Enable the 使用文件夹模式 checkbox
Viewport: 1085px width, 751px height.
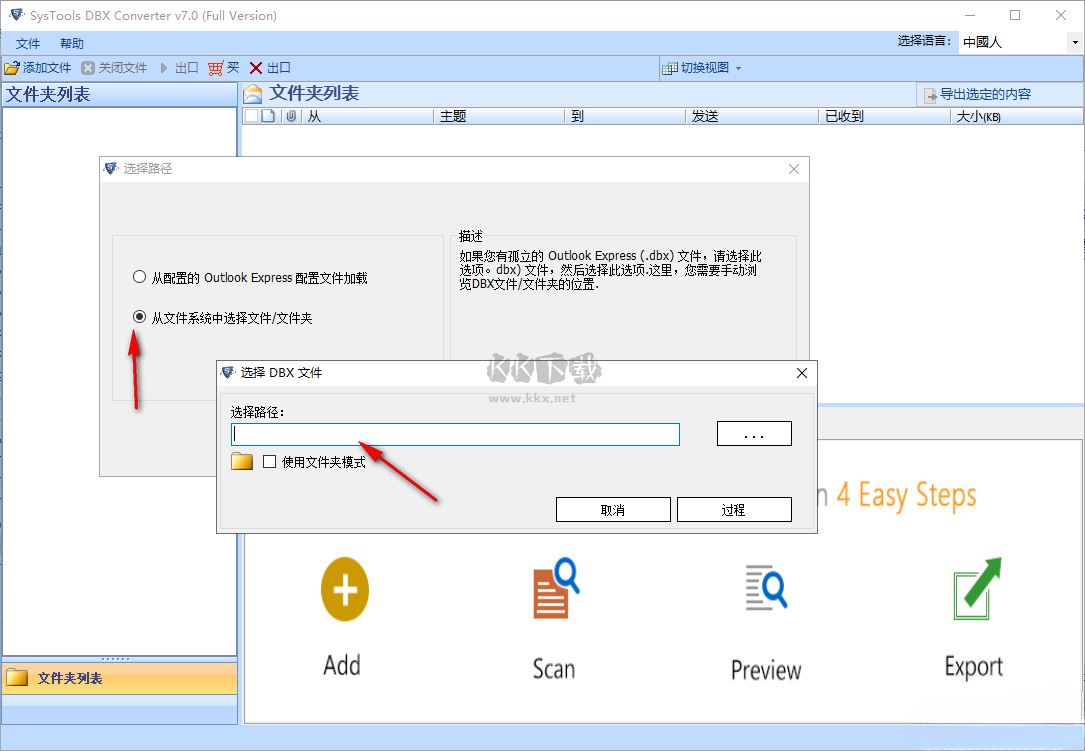point(267,461)
